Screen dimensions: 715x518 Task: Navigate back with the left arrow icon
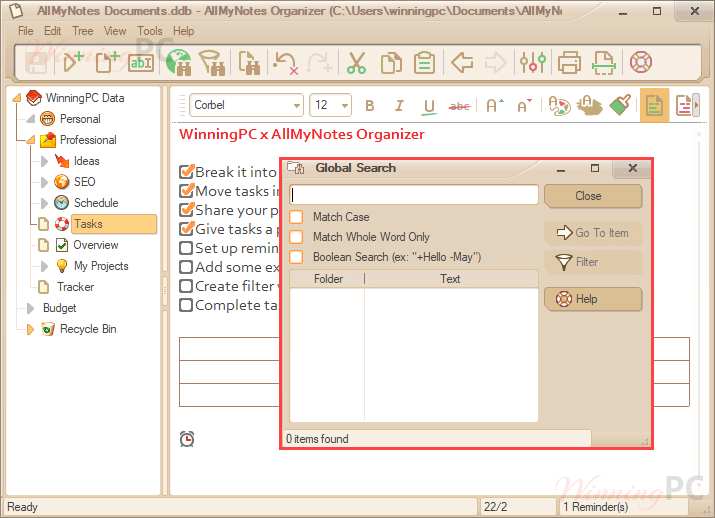tap(462, 62)
